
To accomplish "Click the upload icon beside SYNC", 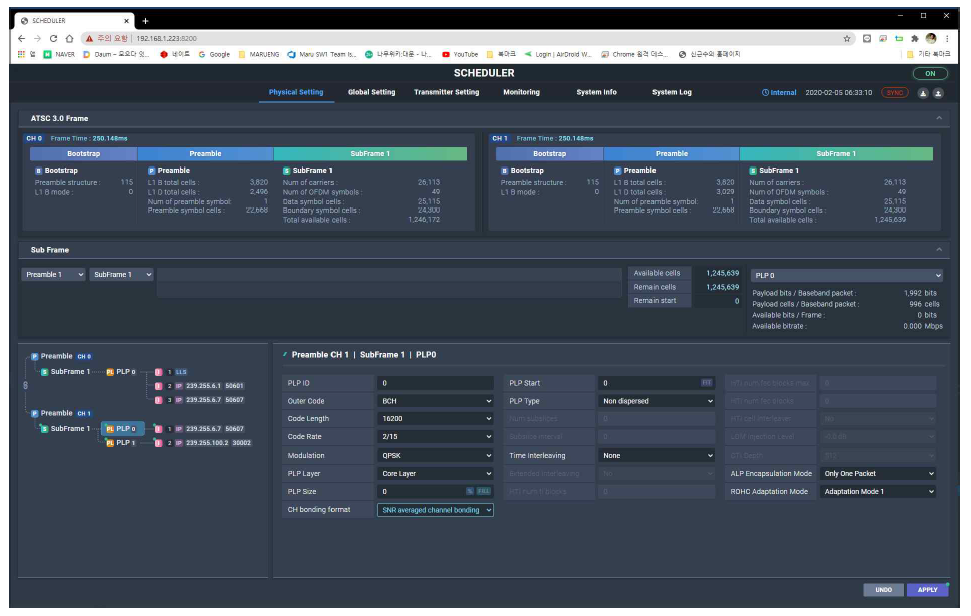I will point(938,93).
